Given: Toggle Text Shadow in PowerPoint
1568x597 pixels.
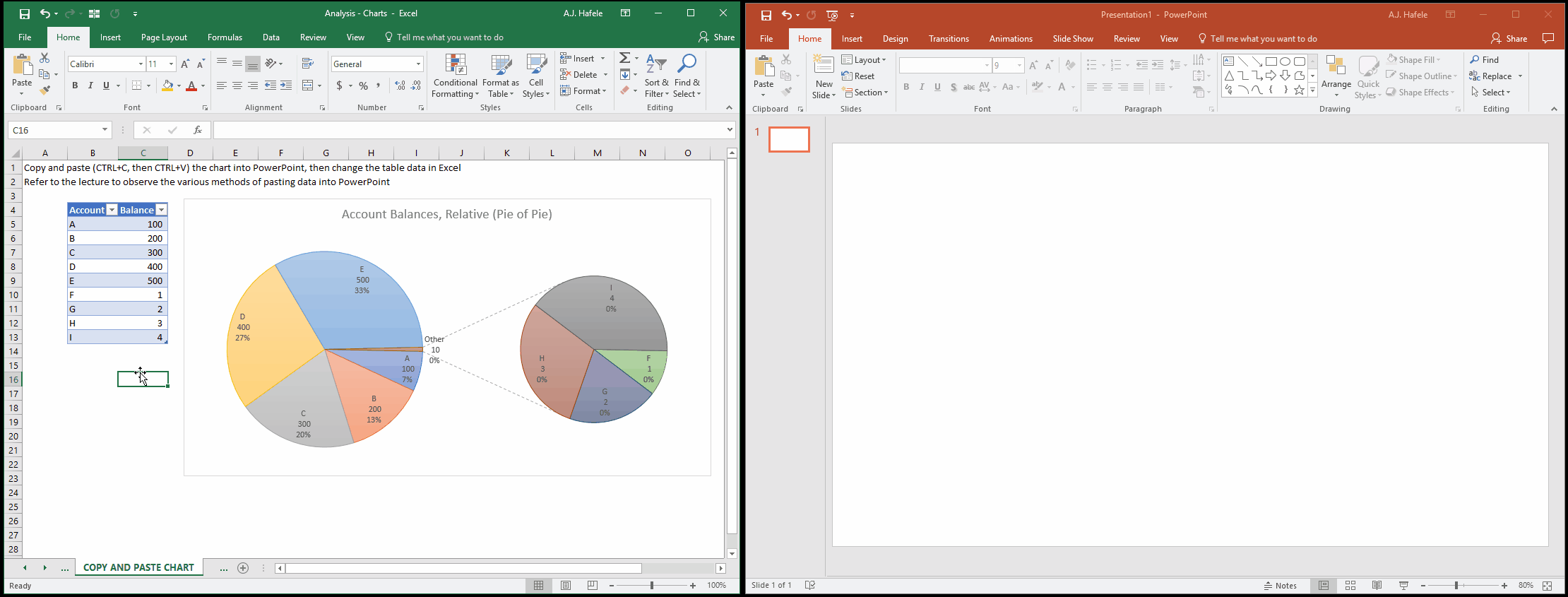Looking at the screenshot, I should pyautogui.click(x=954, y=87).
